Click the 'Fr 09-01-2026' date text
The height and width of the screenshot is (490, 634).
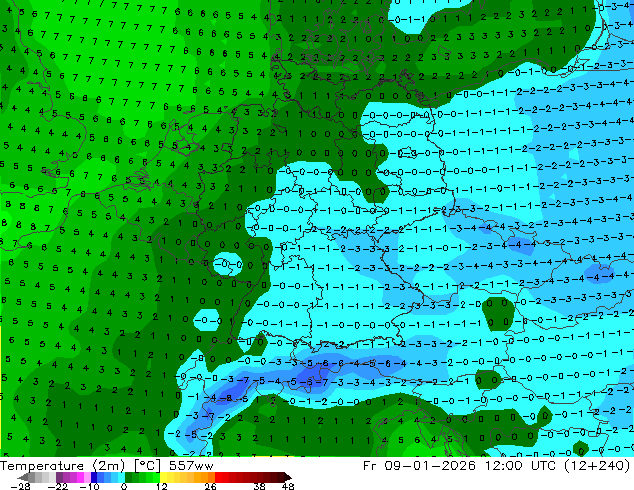point(419,466)
